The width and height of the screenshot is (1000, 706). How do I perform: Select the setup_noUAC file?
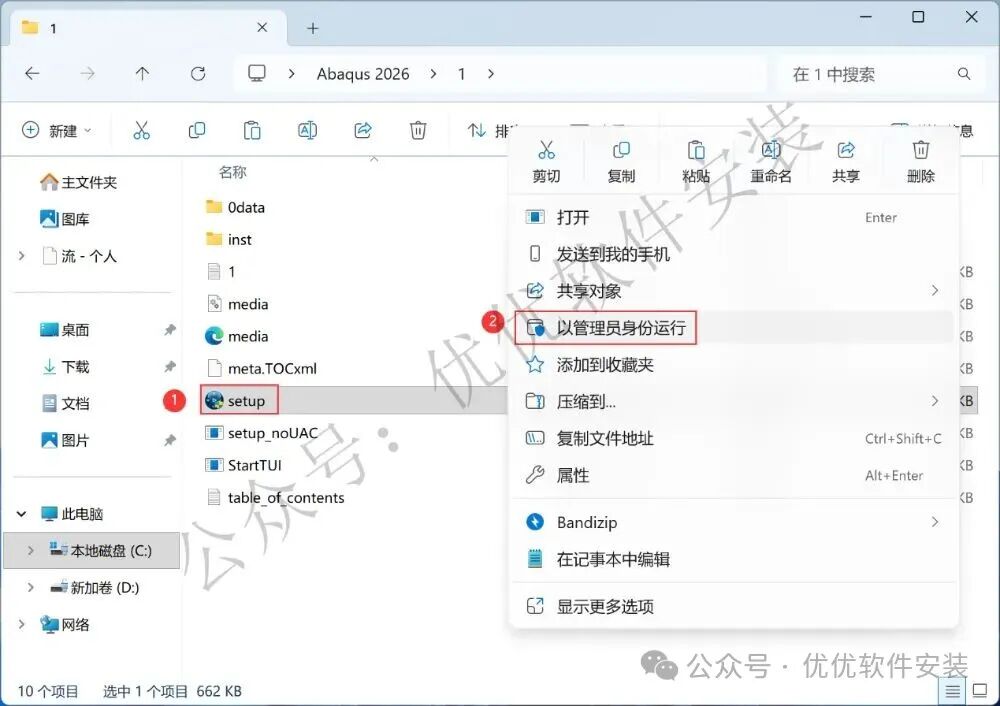(x=261, y=433)
